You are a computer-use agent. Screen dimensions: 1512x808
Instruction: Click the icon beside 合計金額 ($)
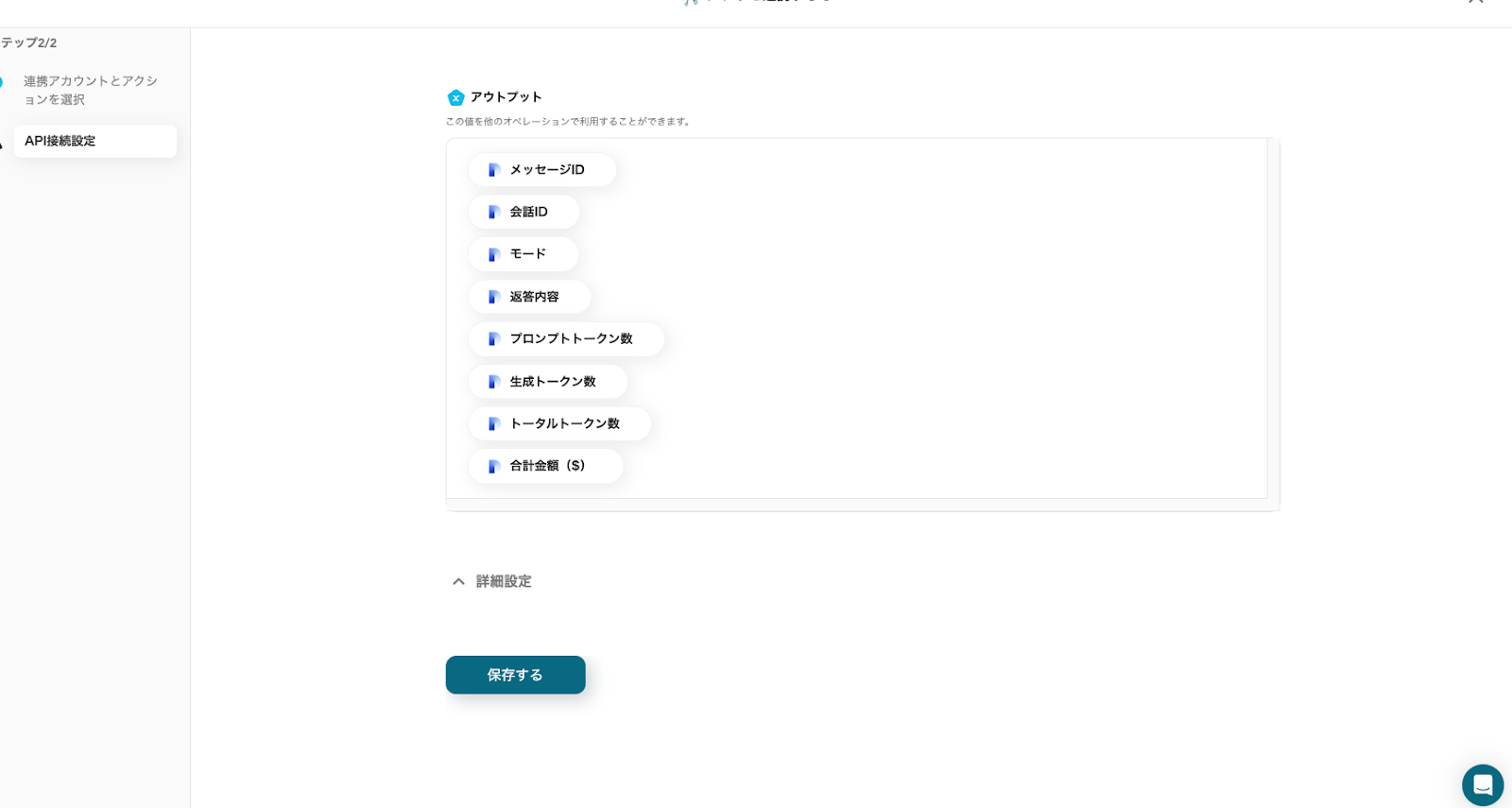(x=493, y=466)
